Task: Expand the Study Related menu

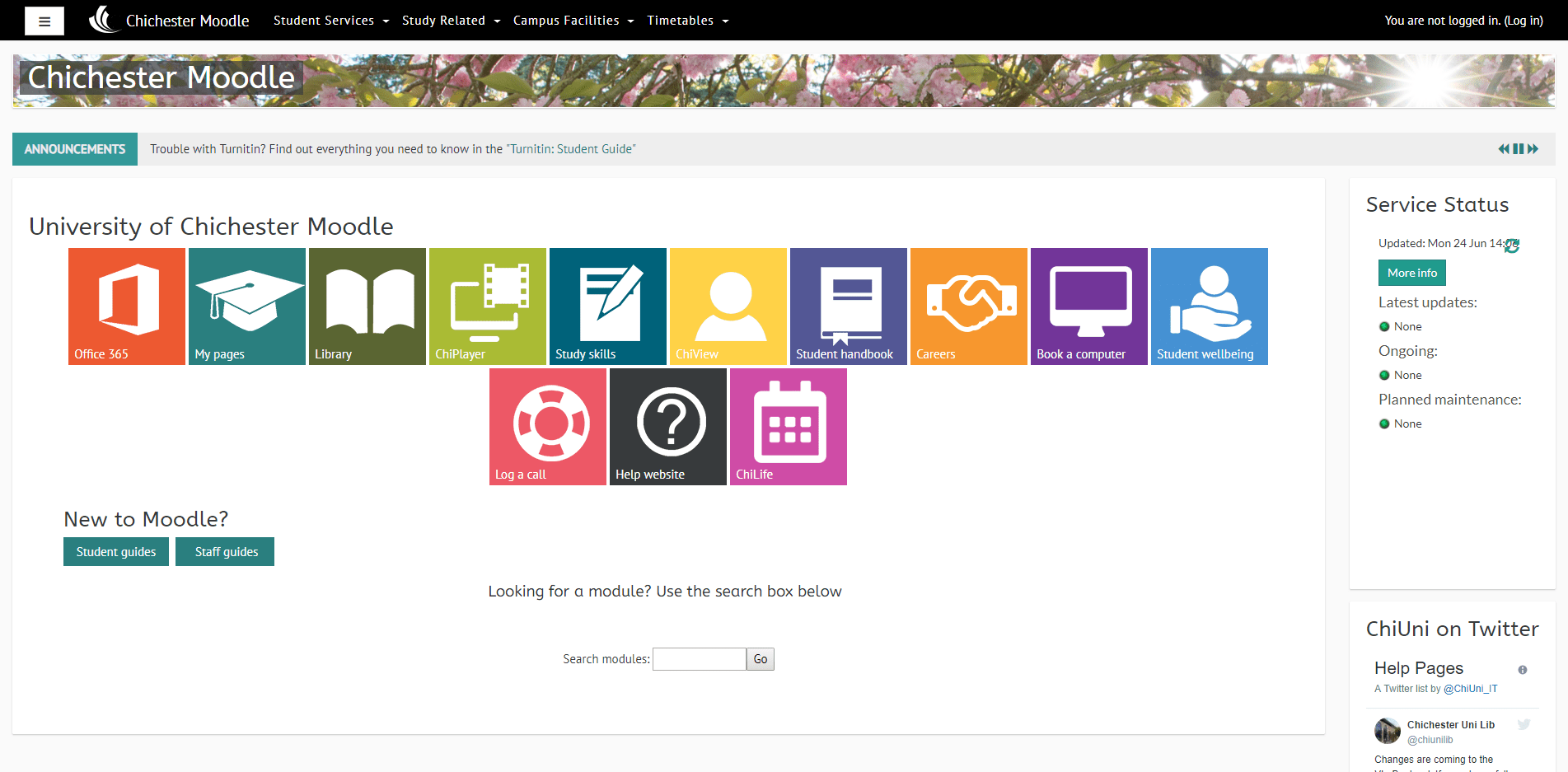Action: click(452, 21)
